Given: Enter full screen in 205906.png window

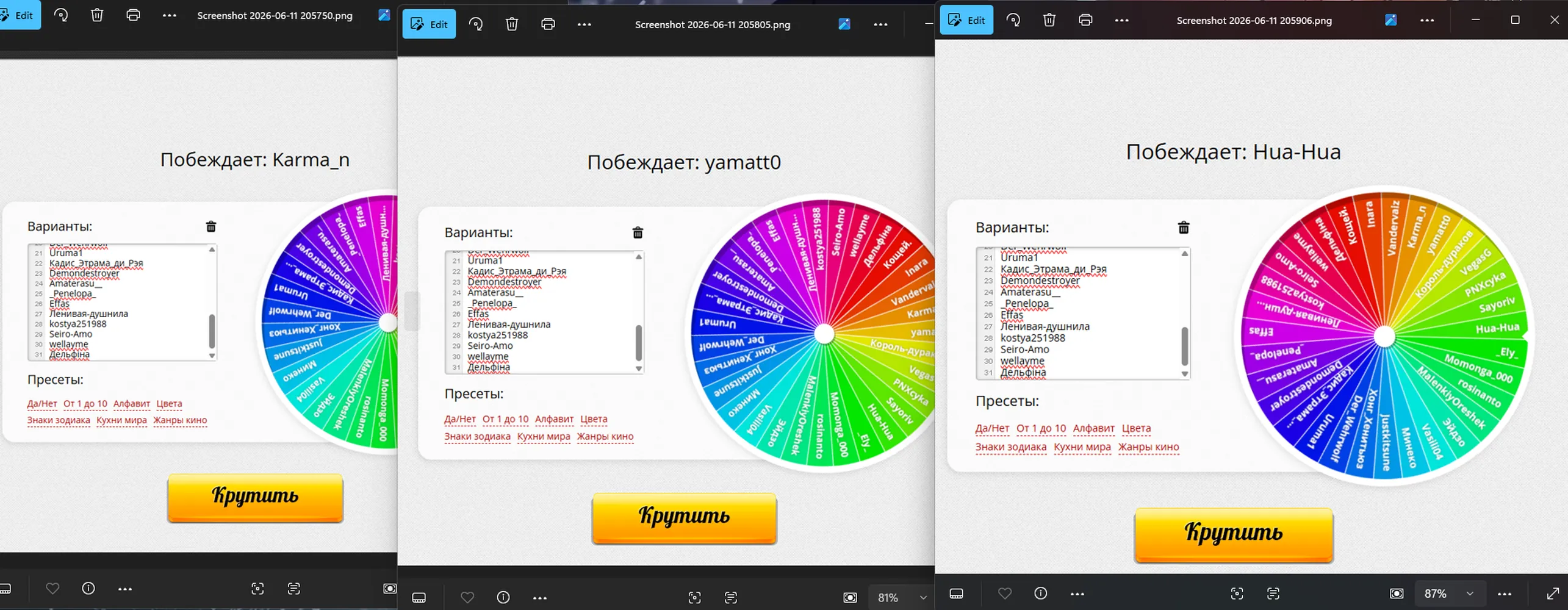Looking at the screenshot, I should click(1553, 594).
